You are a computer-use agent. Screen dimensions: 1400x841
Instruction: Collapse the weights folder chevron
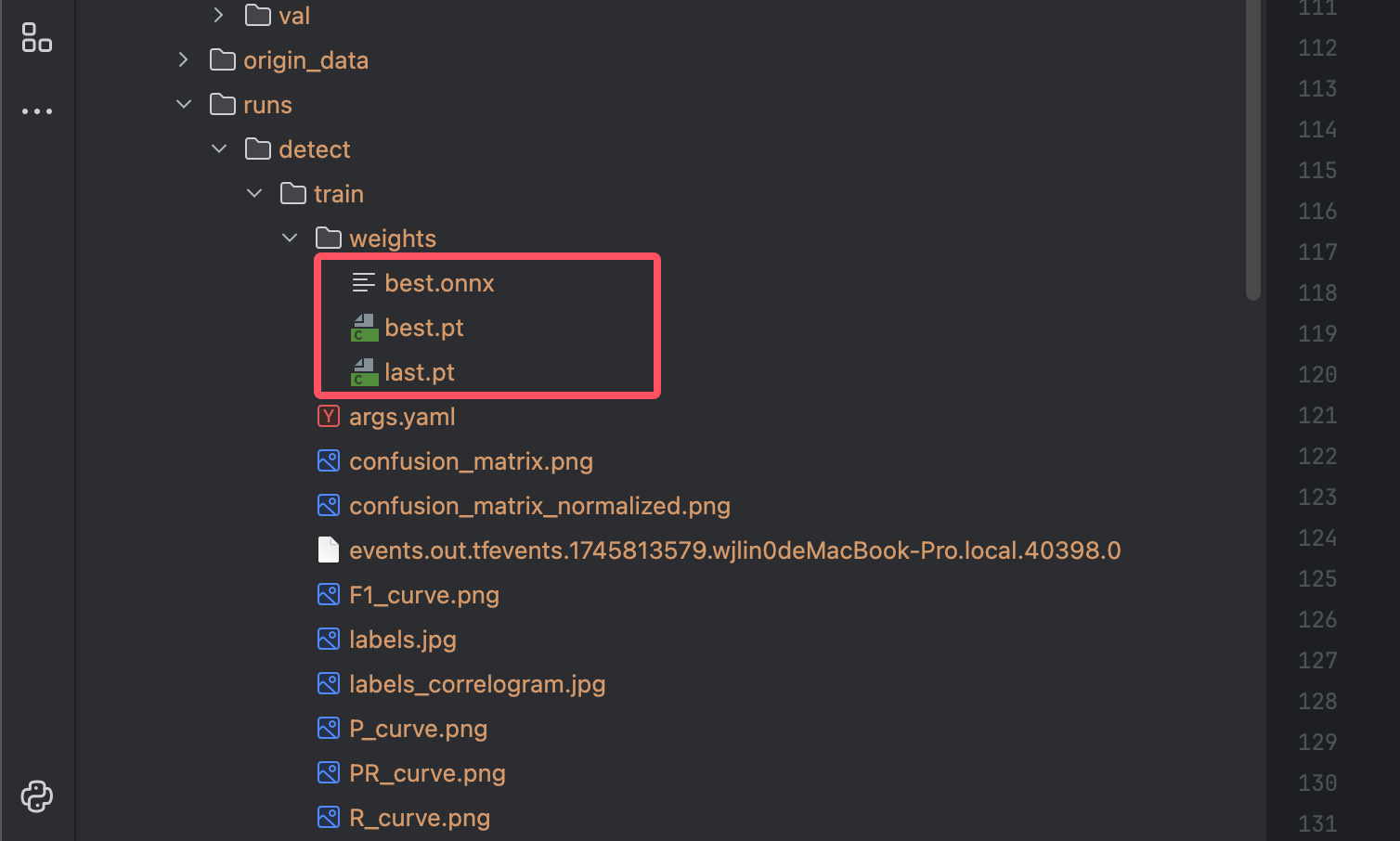[290, 239]
